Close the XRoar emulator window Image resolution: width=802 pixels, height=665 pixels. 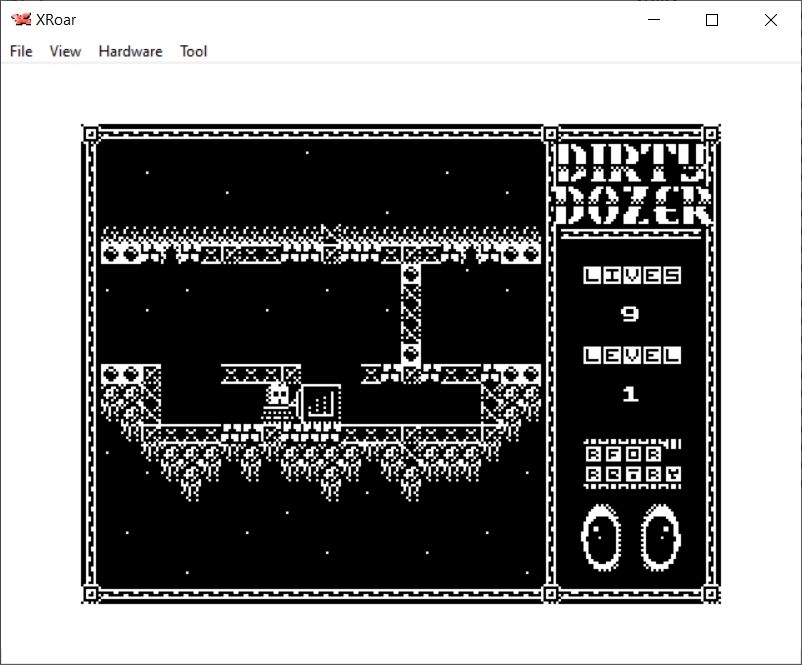pyautogui.click(x=770, y=20)
